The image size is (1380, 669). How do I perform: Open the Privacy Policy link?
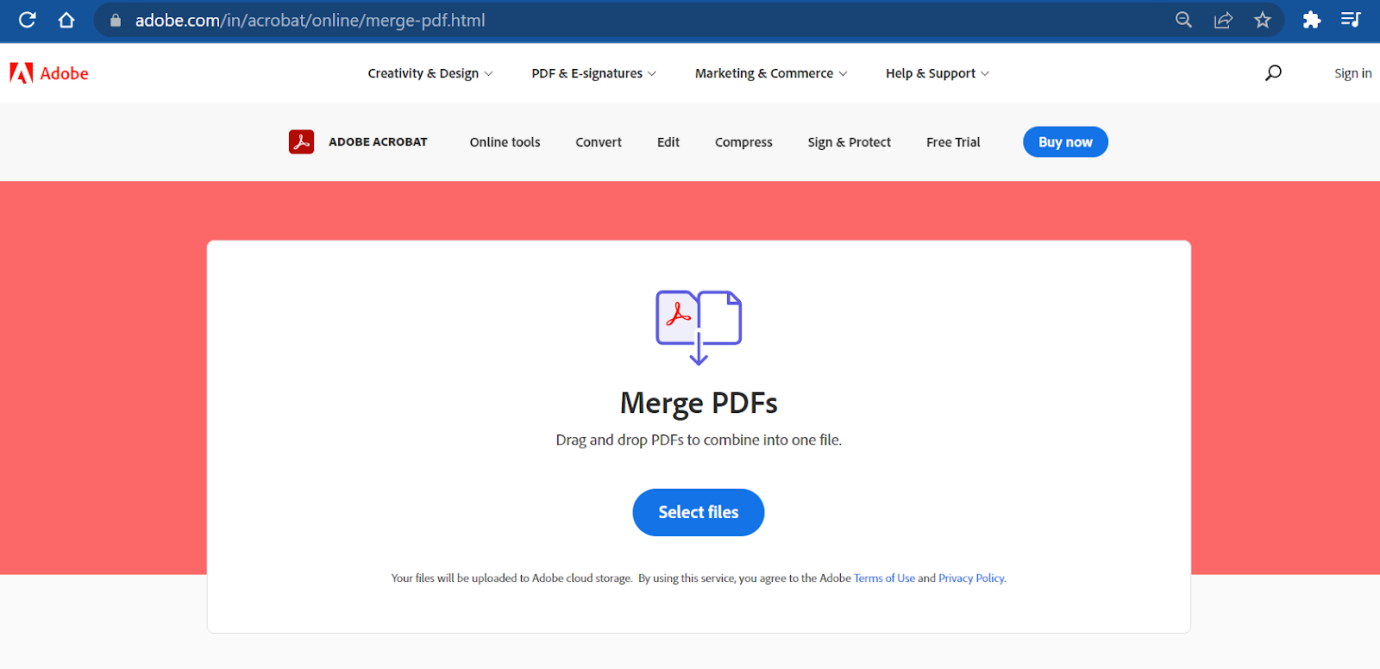coord(971,578)
